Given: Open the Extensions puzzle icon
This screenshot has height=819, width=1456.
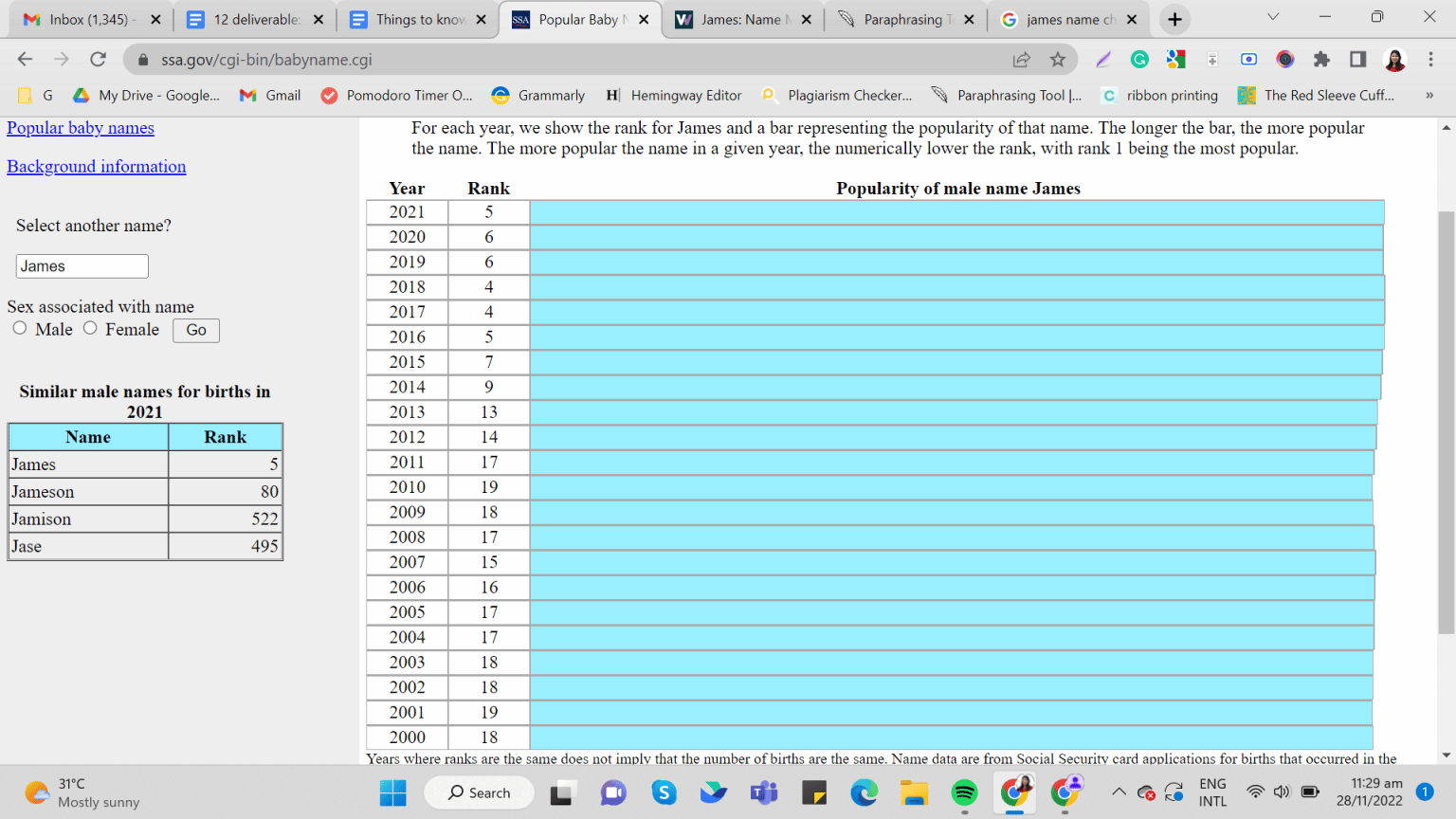Looking at the screenshot, I should (x=1321, y=60).
